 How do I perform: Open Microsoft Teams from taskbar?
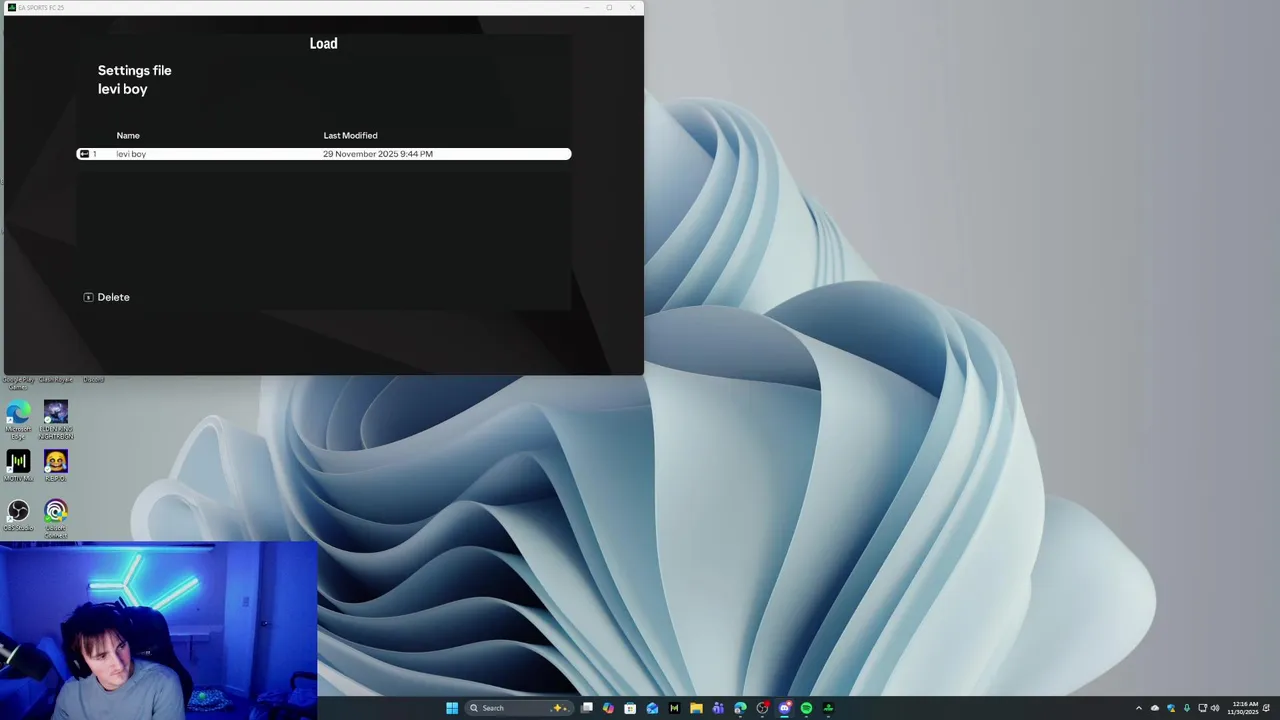tap(718, 708)
